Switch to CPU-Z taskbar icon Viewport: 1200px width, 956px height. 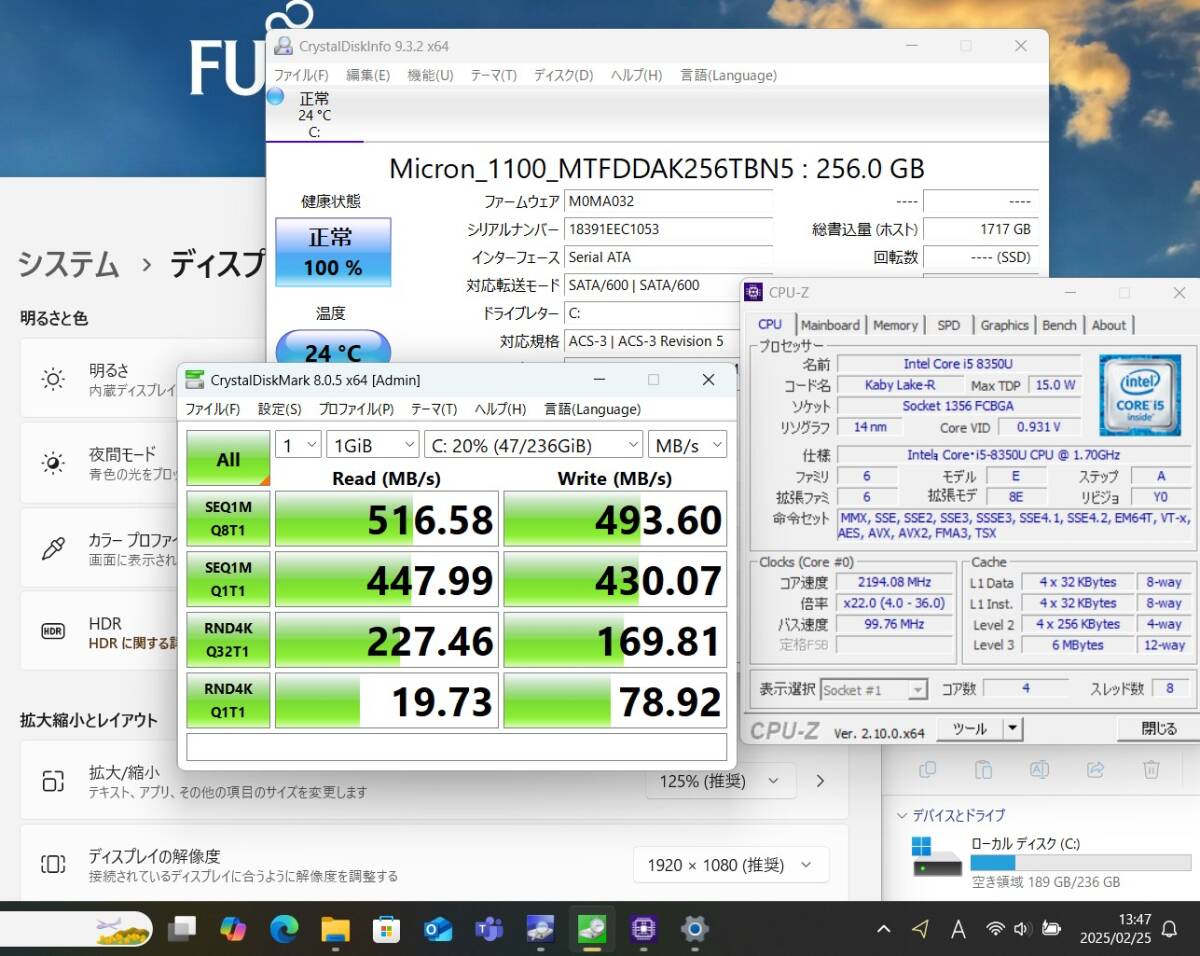[643, 929]
